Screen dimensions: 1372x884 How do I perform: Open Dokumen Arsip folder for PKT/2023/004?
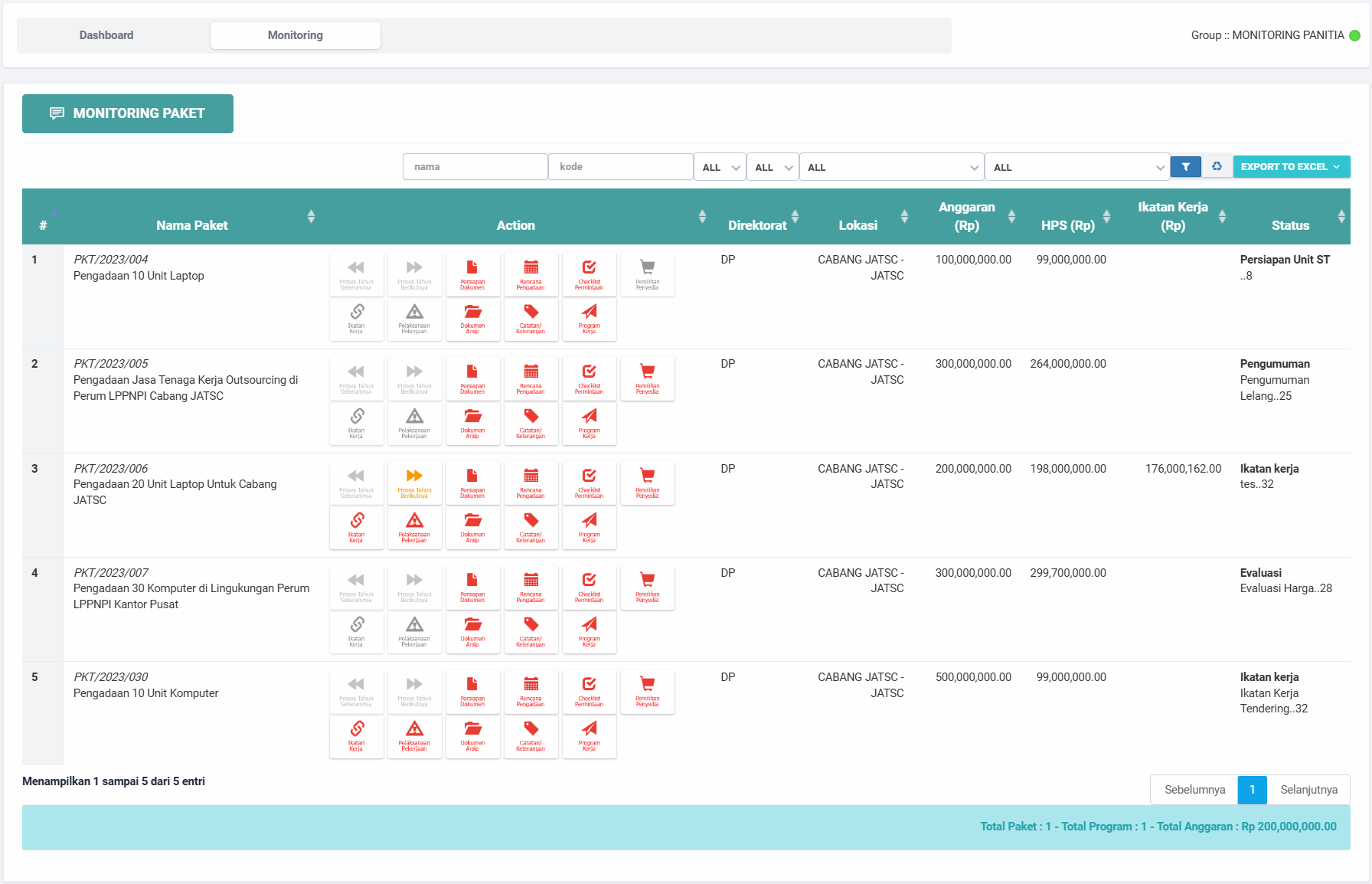point(472,319)
